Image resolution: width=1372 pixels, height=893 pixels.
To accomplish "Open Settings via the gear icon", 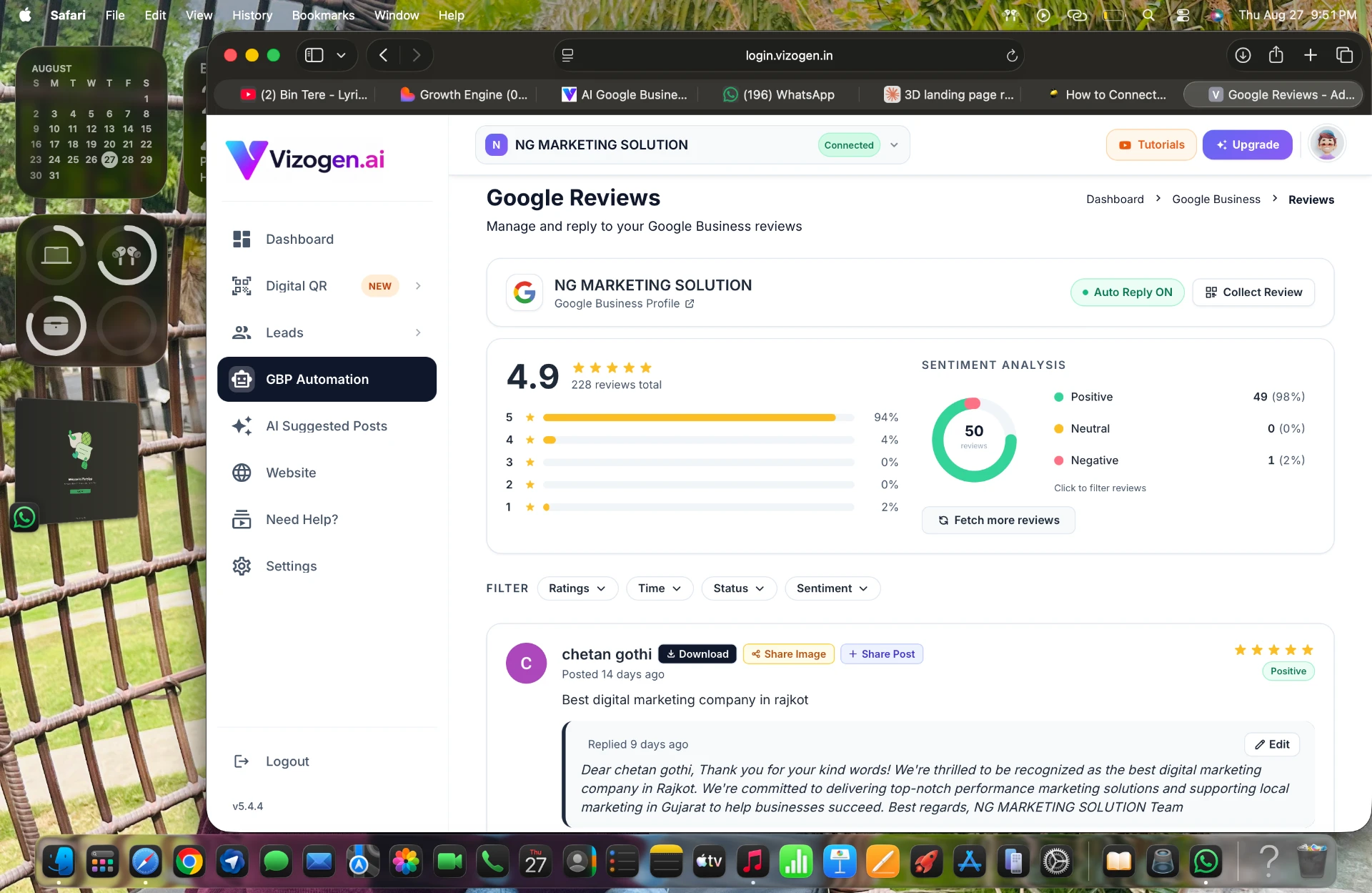I will click(242, 566).
